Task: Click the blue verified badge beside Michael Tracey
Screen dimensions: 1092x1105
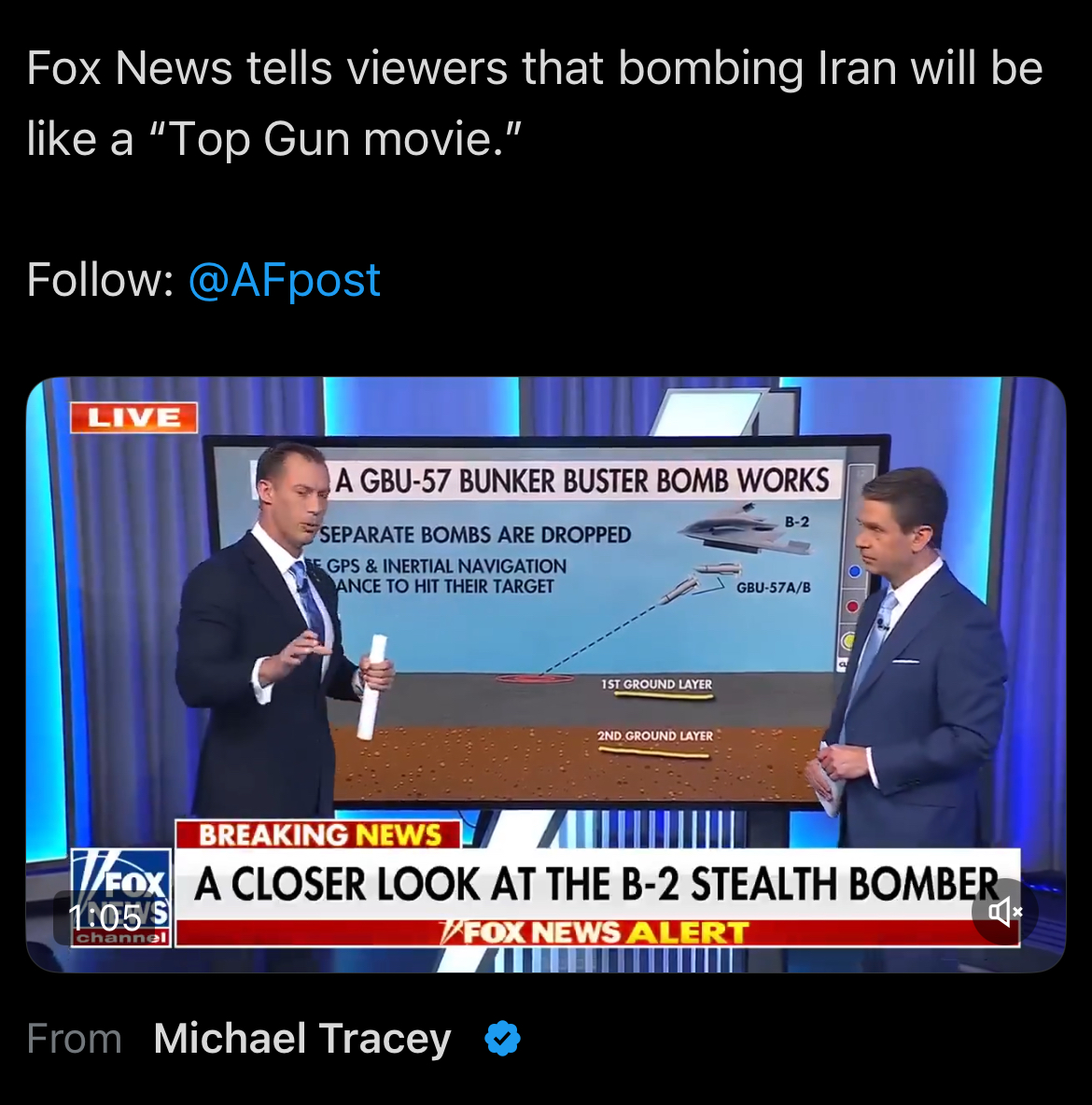Action: pos(503,1038)
